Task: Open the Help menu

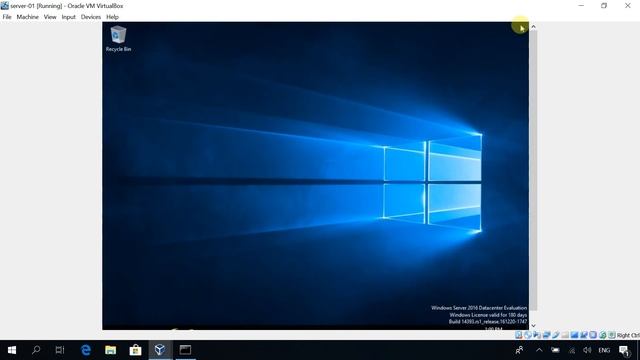Action: click(112, 17)
